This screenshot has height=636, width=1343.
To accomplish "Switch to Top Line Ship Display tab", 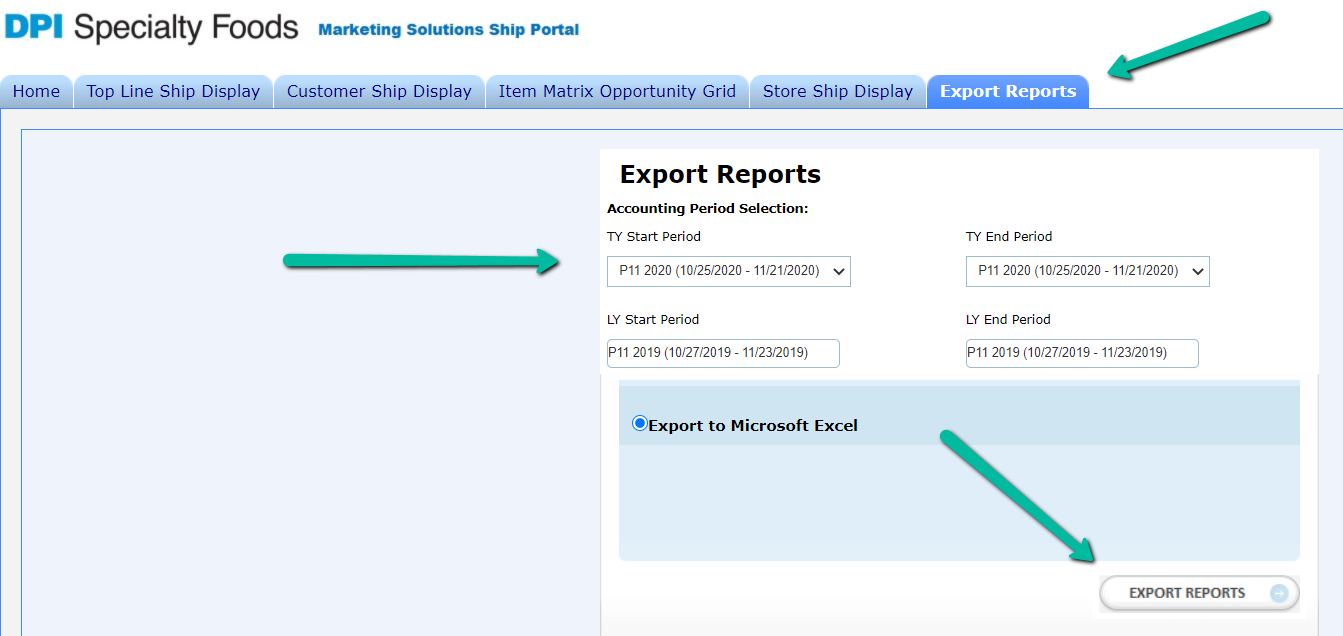I will [x=173, y=92].
